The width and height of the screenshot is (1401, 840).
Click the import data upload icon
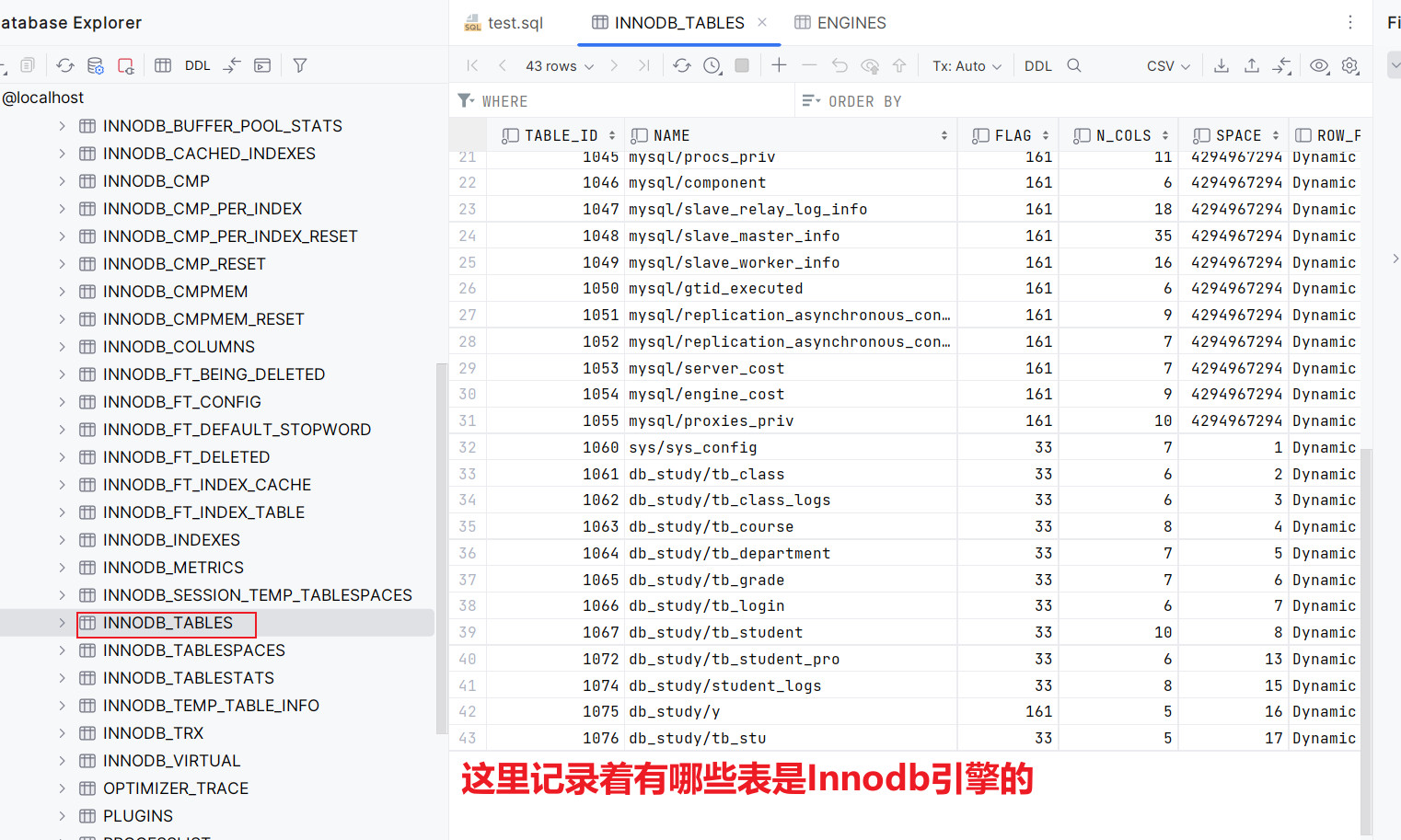[x=1252, y=65]
